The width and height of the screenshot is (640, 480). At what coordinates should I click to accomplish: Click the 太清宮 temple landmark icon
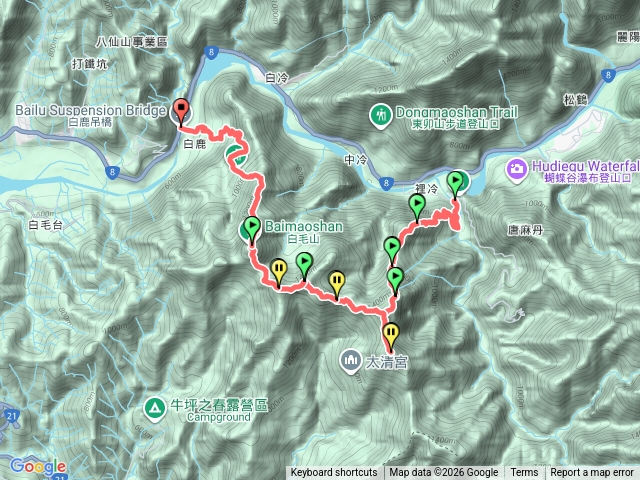350,361
